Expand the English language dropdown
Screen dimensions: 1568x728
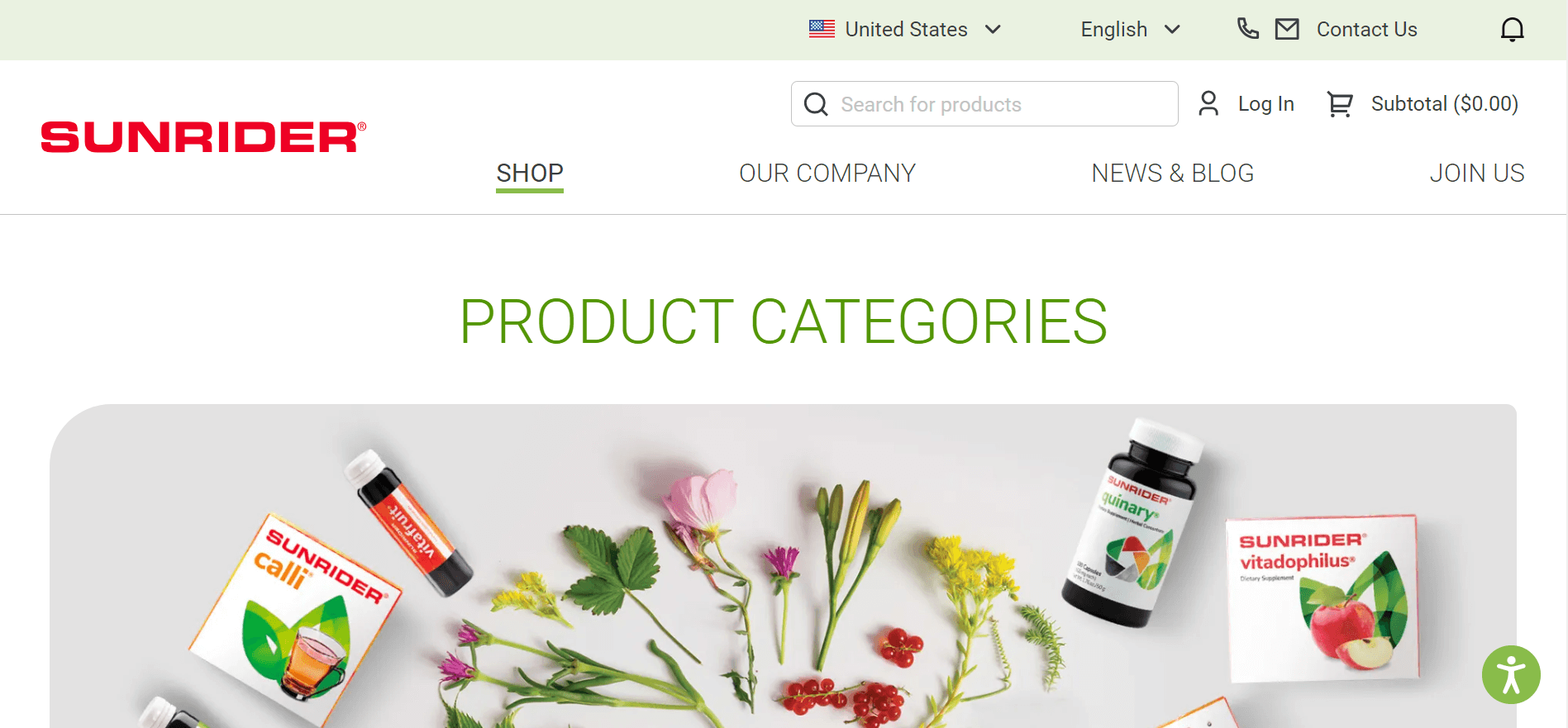click(x=1130, y=30)
